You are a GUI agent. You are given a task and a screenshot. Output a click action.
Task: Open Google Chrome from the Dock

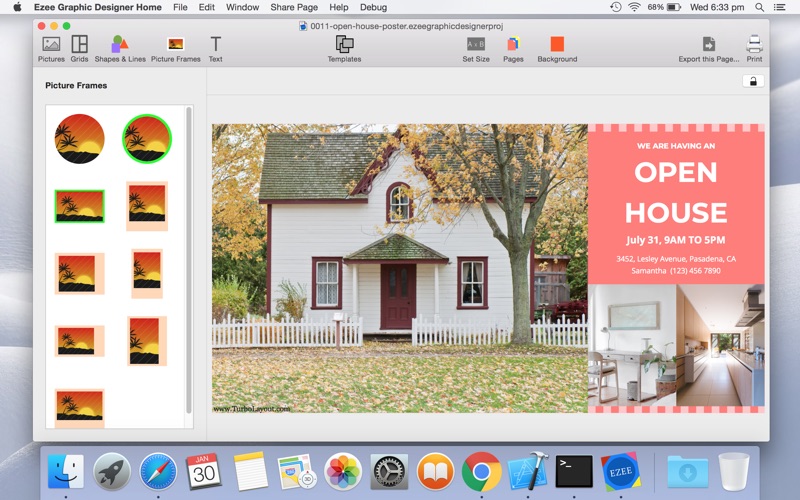[x=481, y=471]
